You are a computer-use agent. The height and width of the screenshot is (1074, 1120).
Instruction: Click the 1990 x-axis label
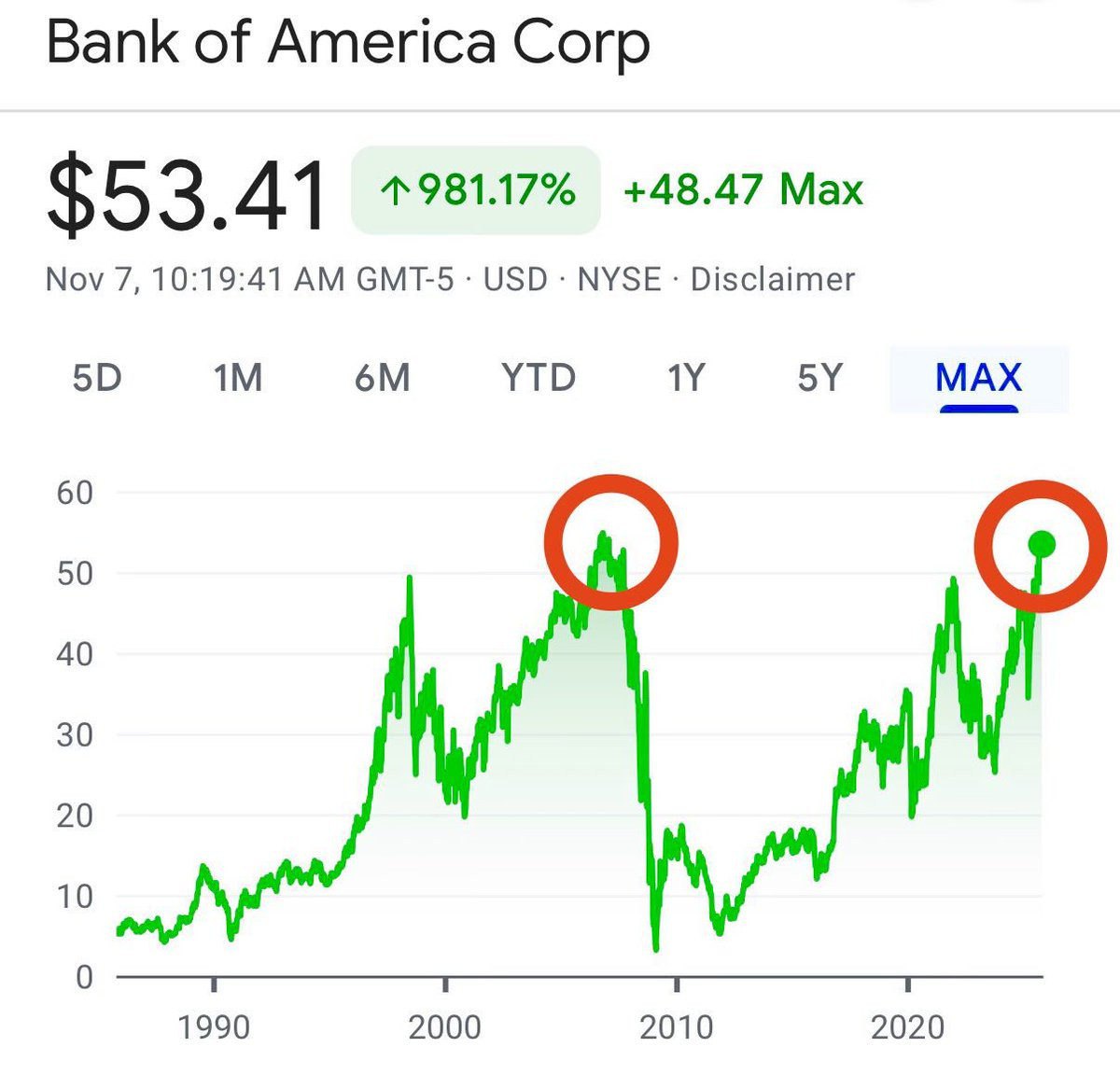[214, 1027]
